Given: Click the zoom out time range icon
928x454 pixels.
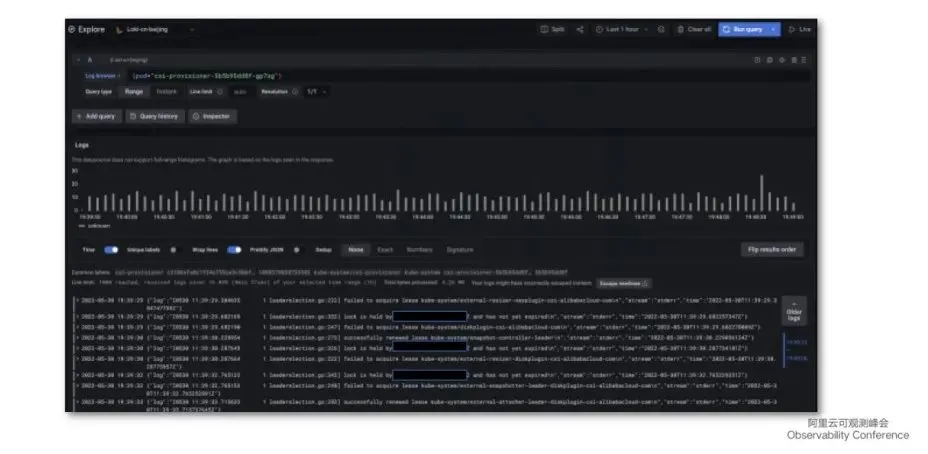Looking at the screenshot, I should (x=661, y=29).
